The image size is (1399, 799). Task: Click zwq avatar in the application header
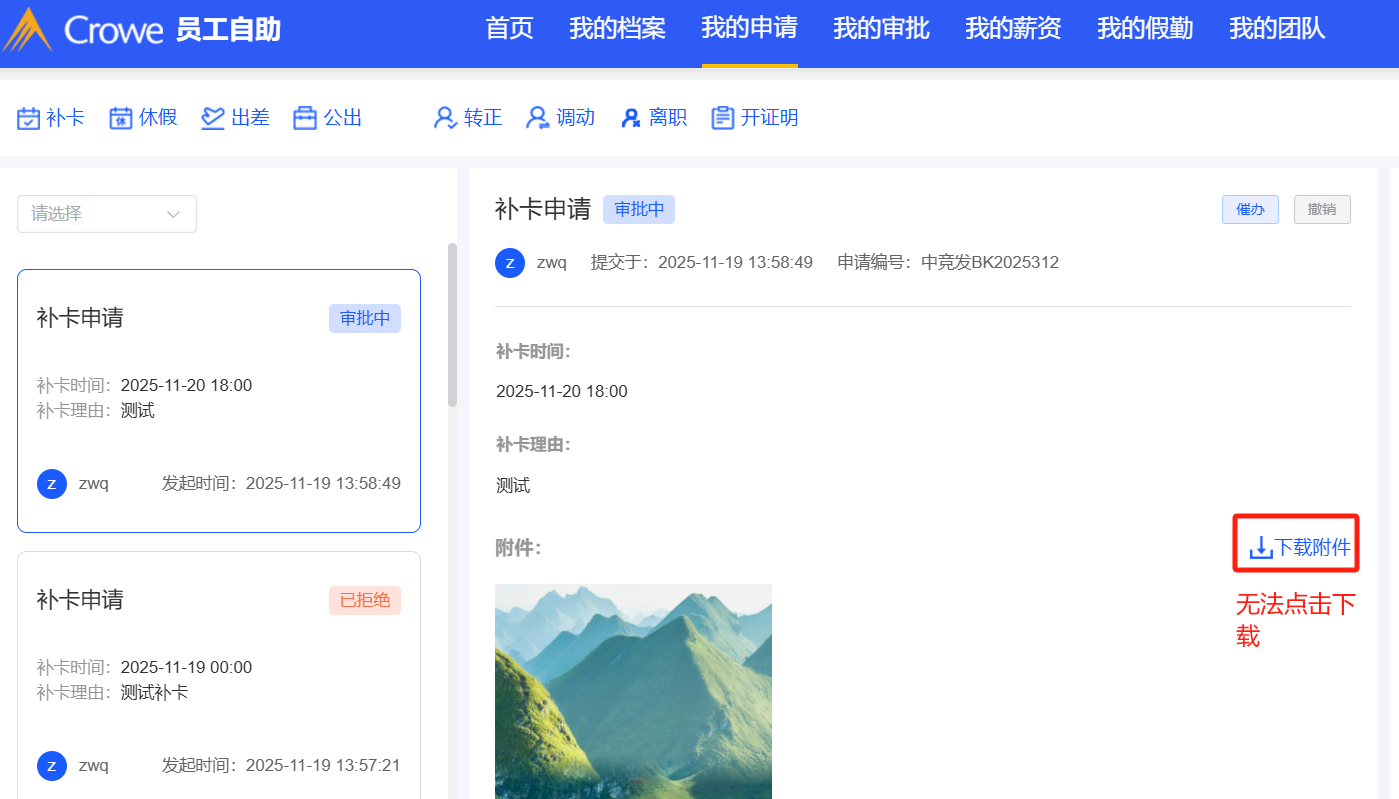pos(510,263)
